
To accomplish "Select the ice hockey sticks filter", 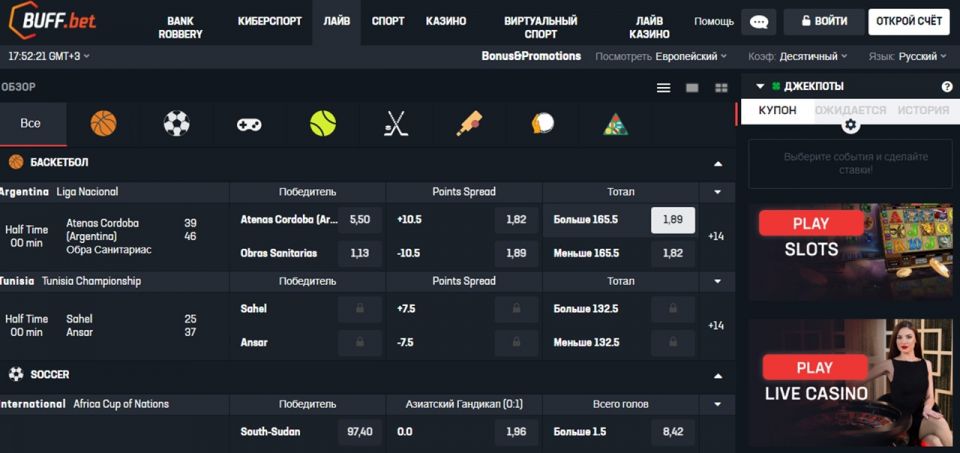I will click(396, 124).
